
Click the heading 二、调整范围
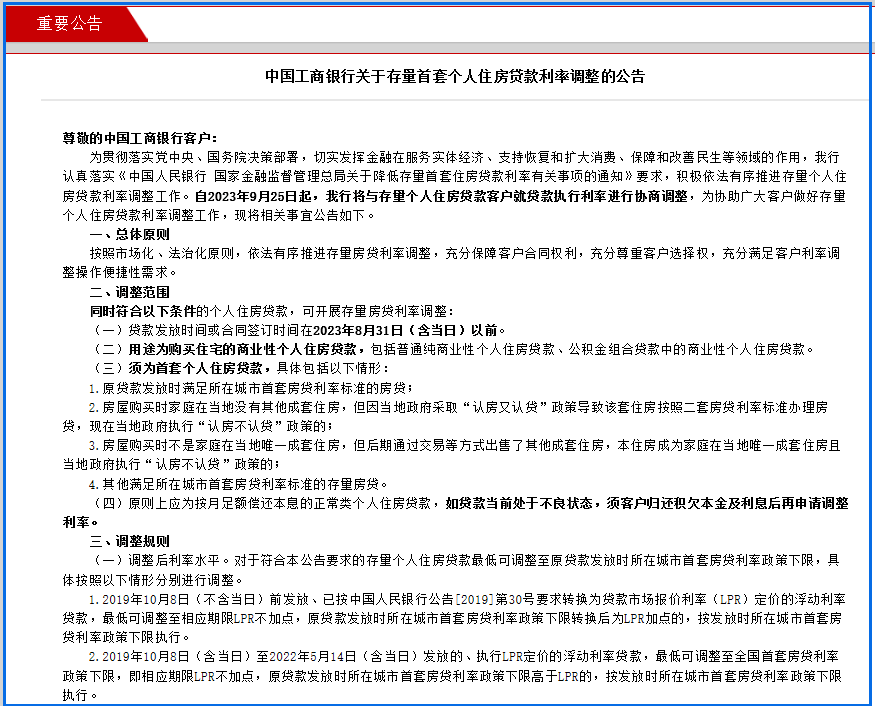pos(129,292)
